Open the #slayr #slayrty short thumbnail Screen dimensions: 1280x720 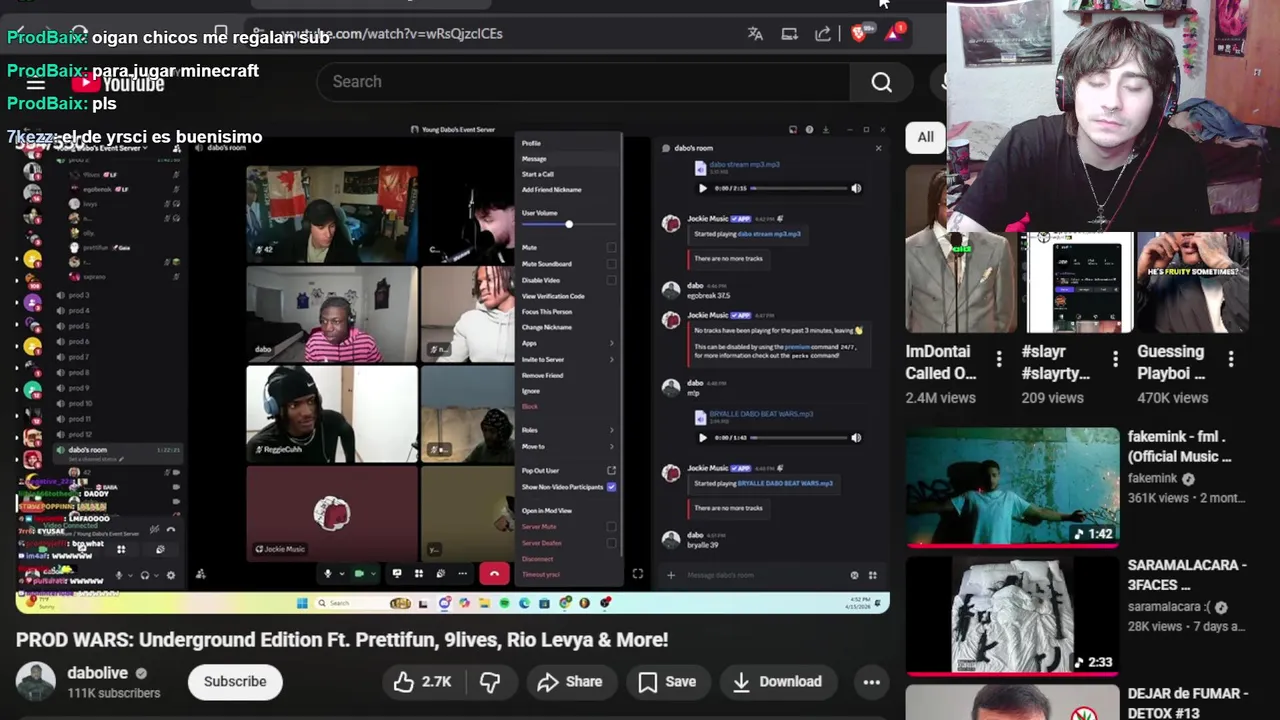pos(1077,282)
